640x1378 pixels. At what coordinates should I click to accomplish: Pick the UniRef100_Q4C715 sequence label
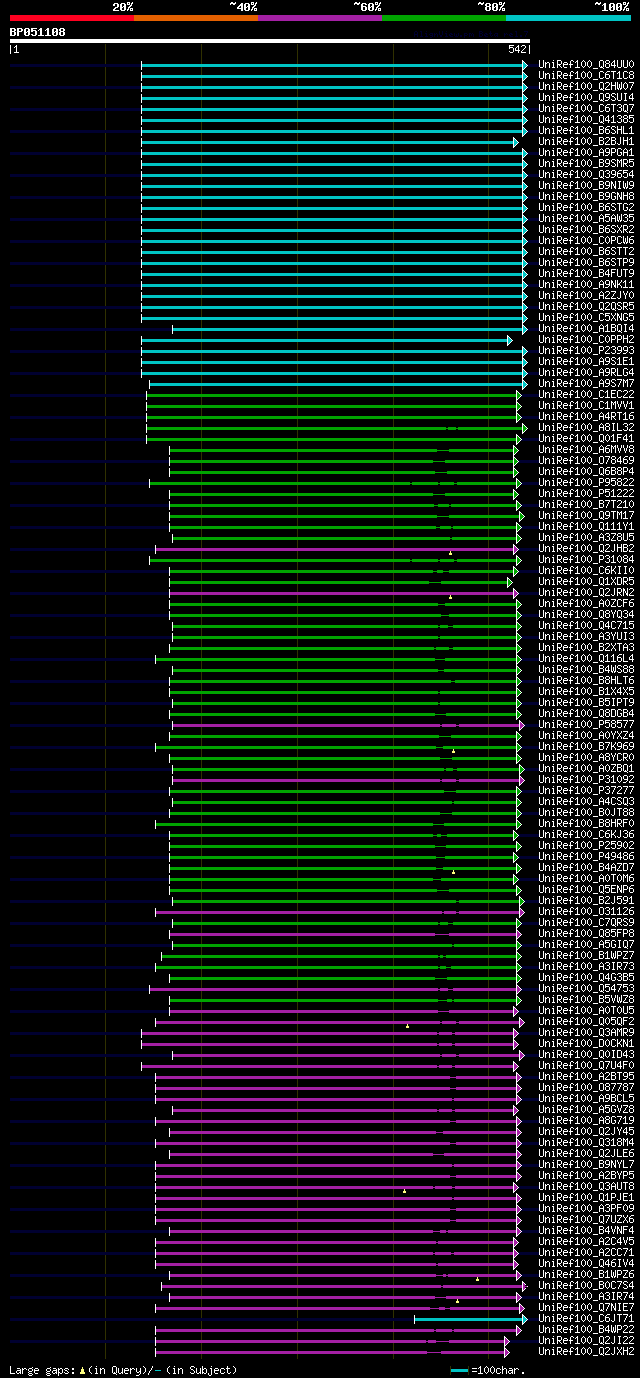point(586,625)
